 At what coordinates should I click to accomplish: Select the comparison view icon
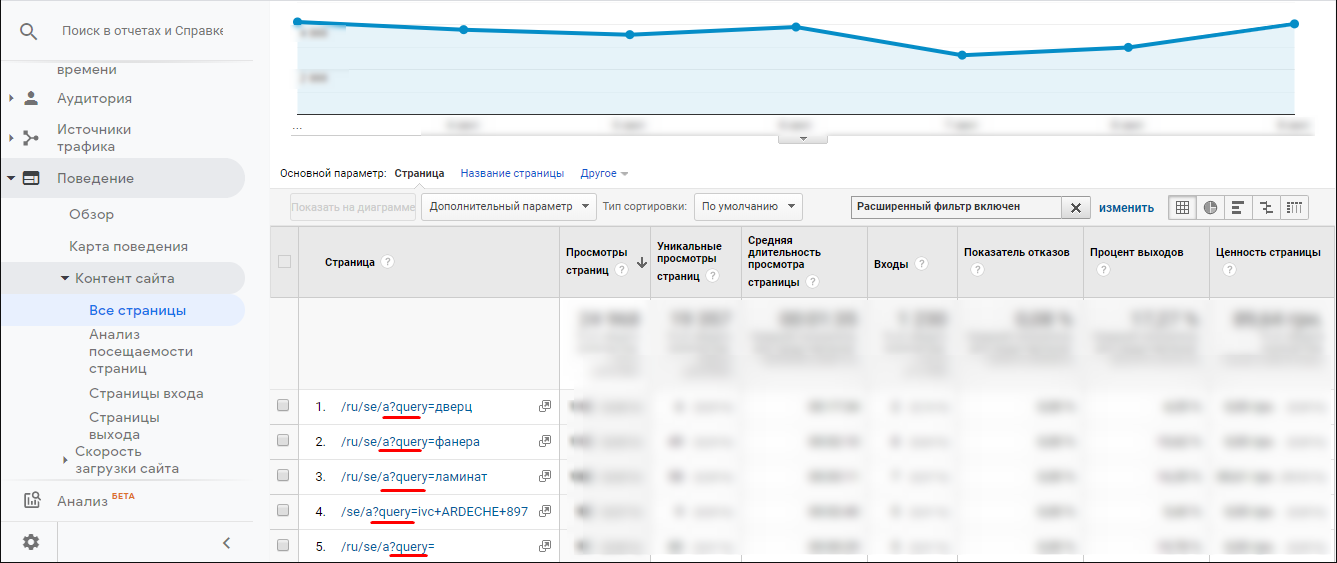tap(1266, 207)
